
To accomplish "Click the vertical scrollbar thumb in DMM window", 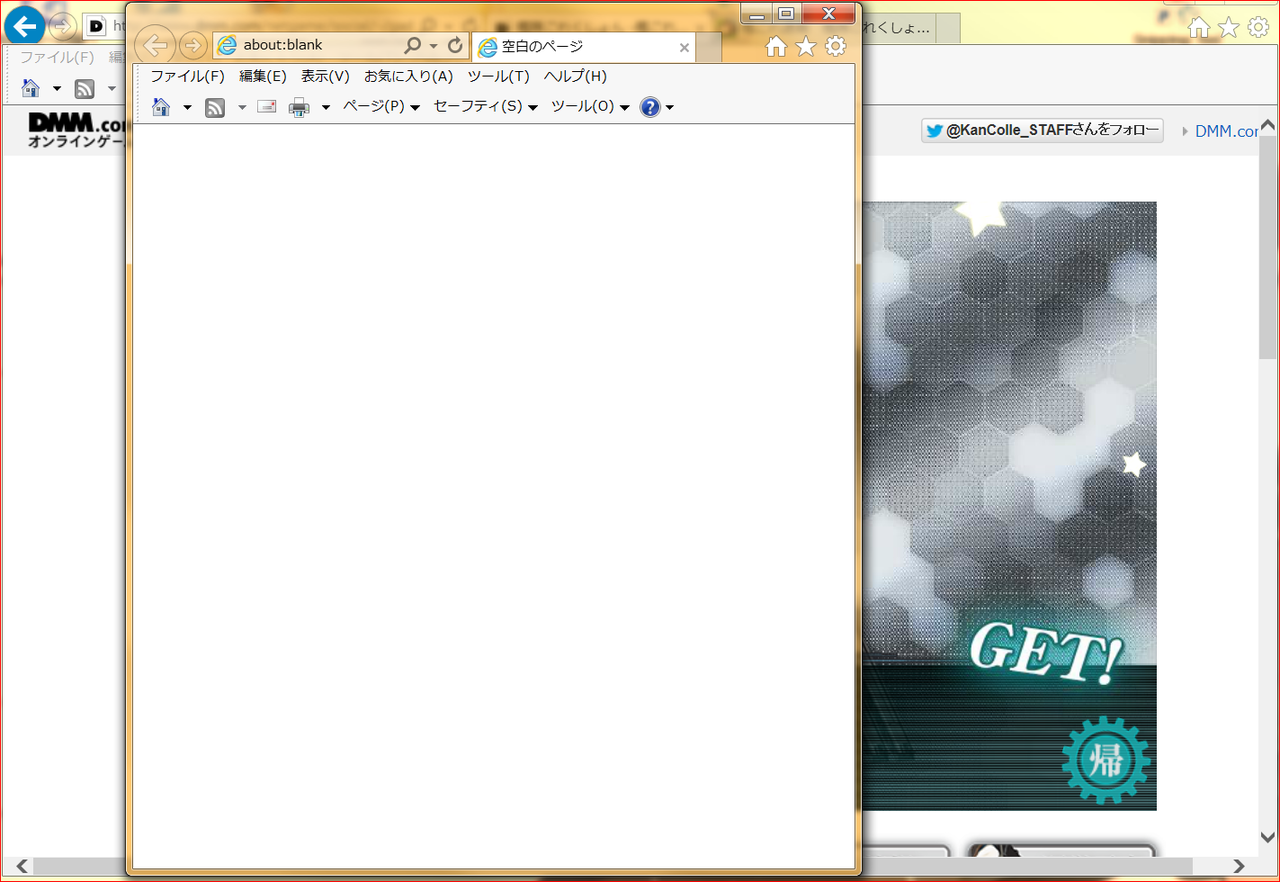I will (1268, 248).
